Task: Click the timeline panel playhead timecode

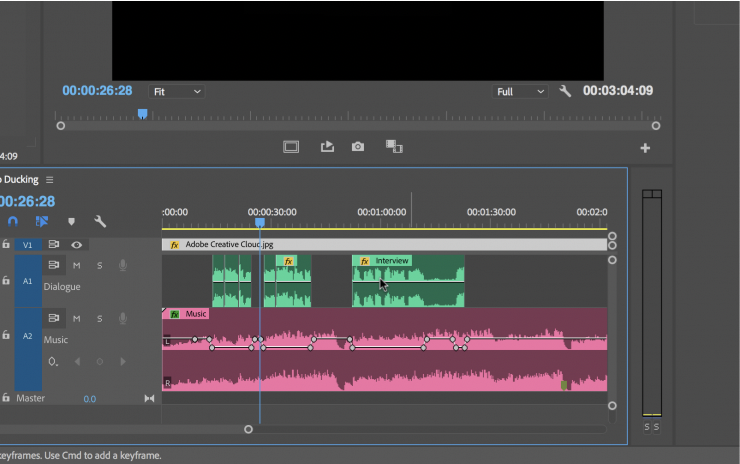Action: pyautogui.click(x=27, y=202)
